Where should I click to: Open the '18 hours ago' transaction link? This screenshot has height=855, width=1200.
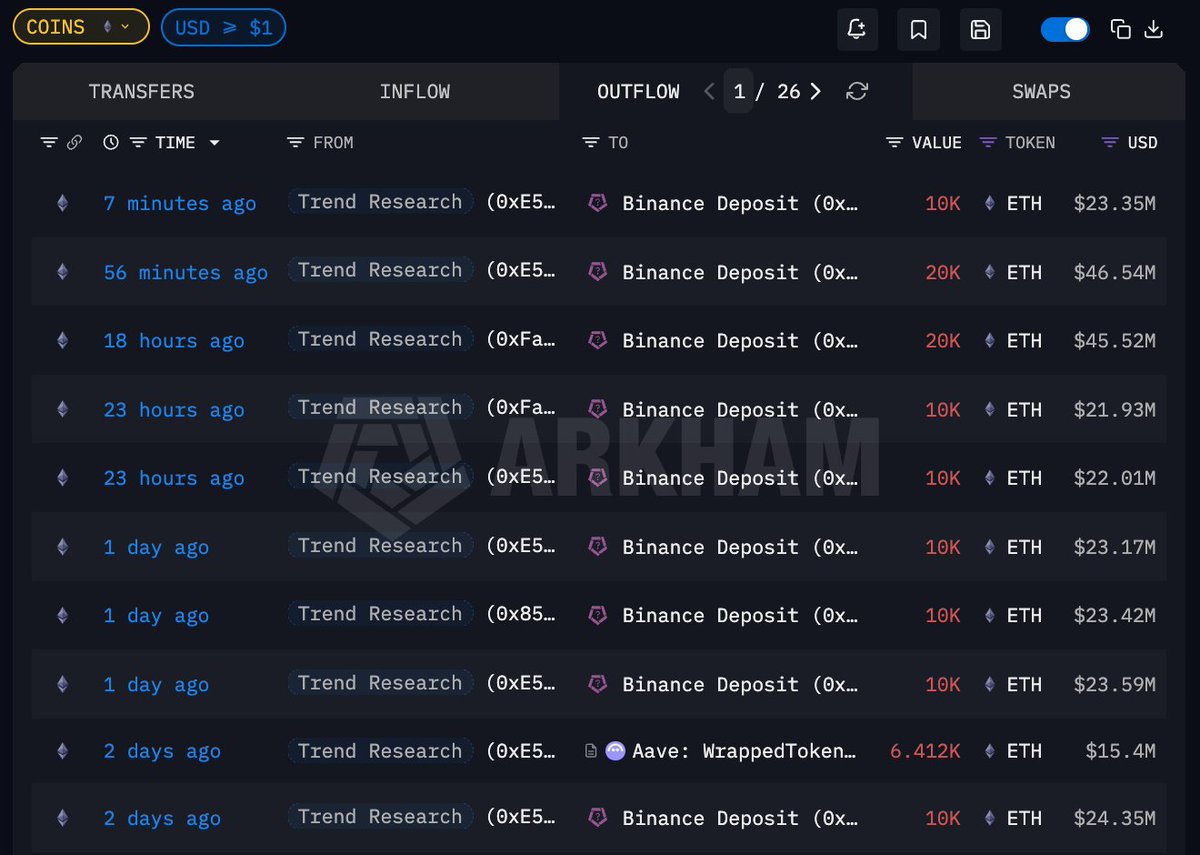click(174, 341)
